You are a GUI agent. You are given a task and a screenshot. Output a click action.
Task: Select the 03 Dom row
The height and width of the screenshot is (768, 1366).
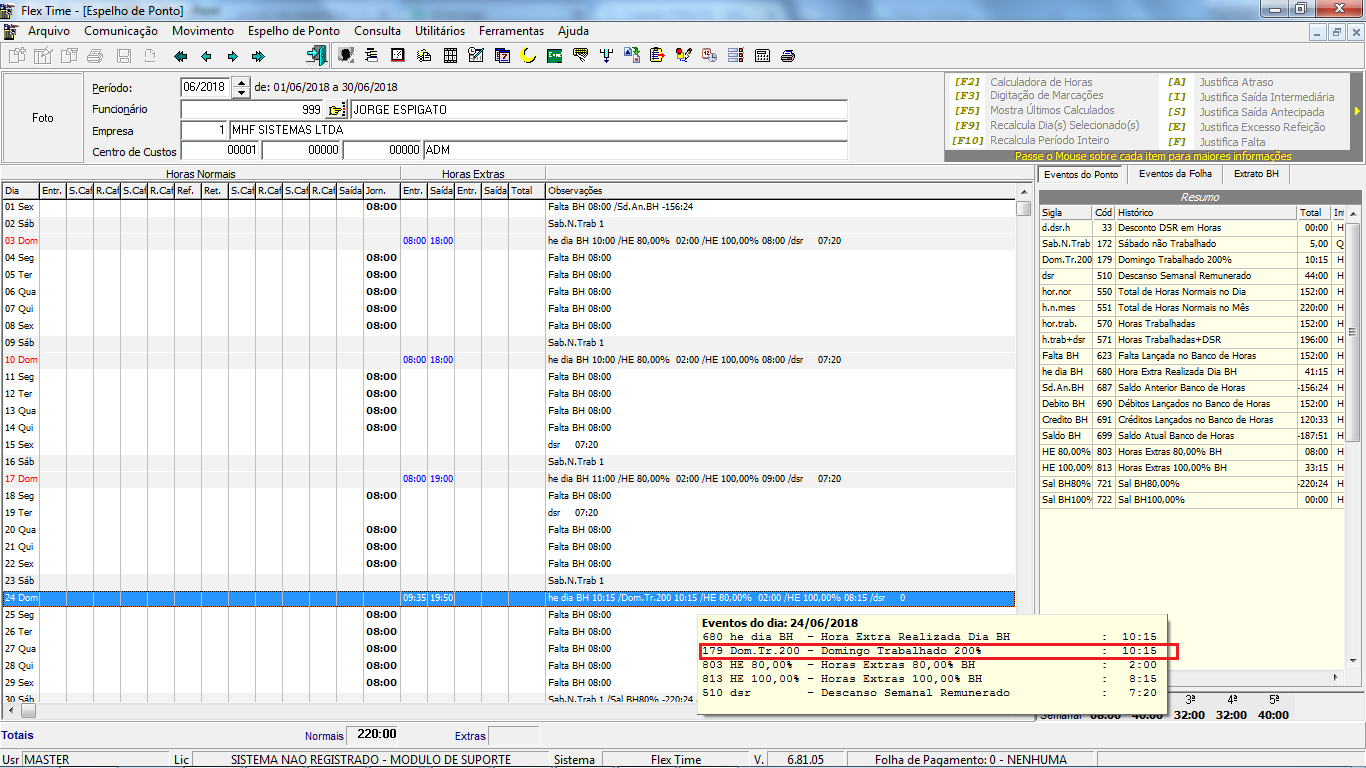[508, 241]
